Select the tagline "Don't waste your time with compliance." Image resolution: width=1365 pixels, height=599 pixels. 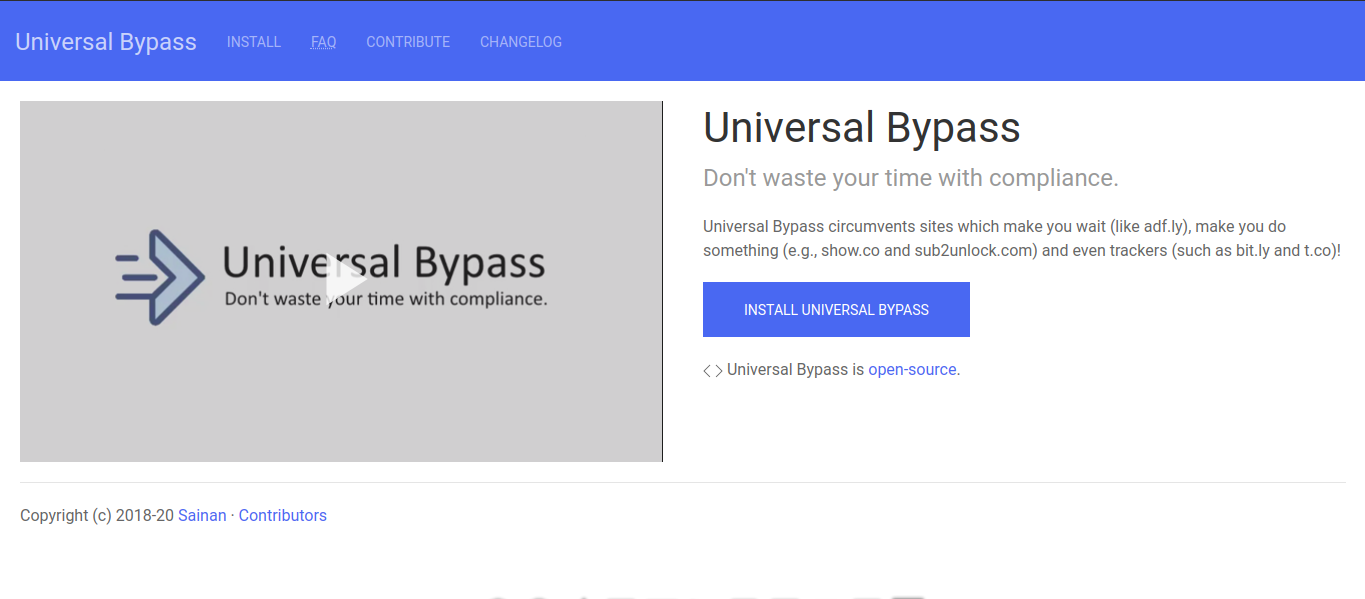click(x=911, y=178)
